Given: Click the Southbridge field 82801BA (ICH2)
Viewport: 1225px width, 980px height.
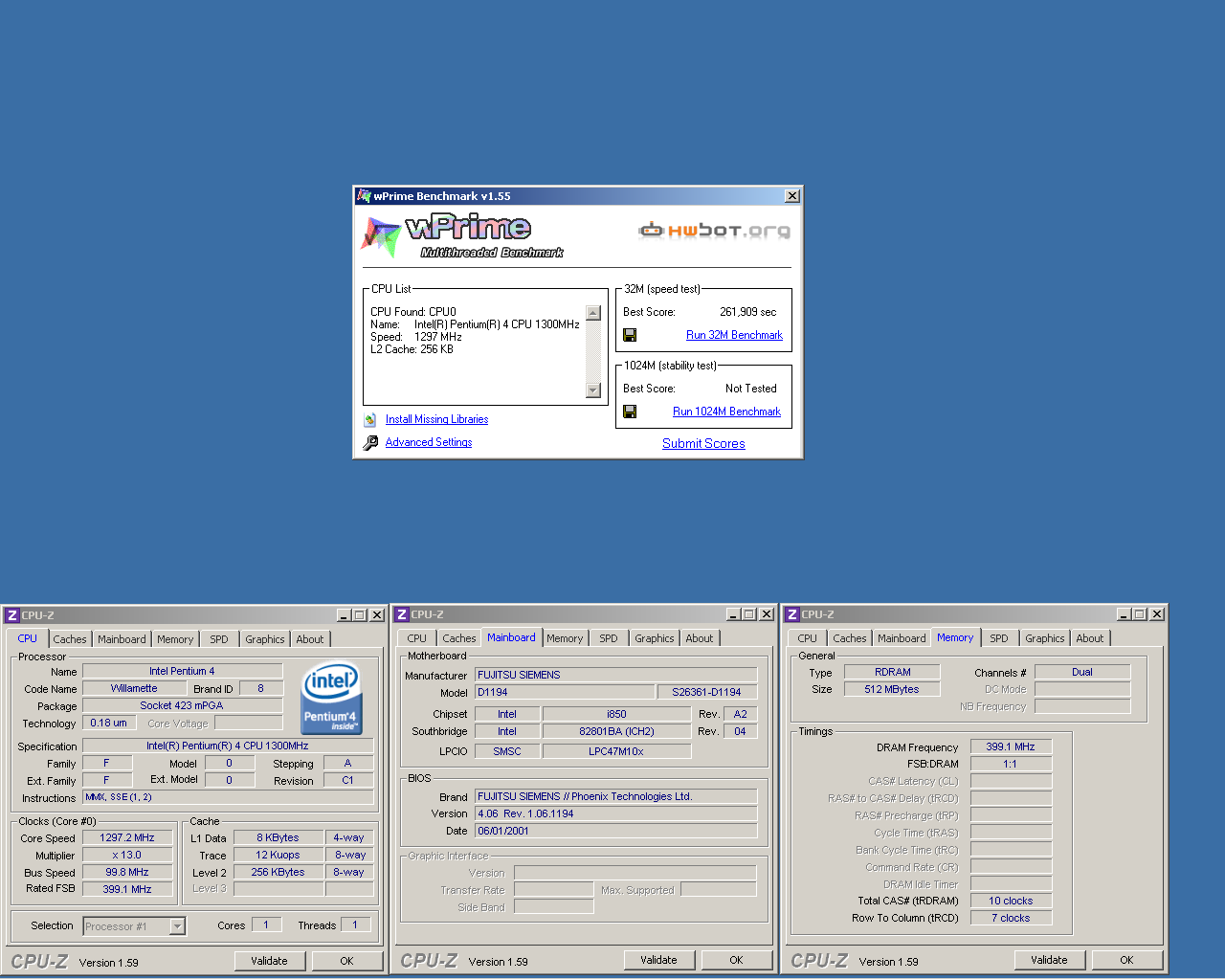Looking at the screenshot, I should pyautogui.click(x=616, y=731).
